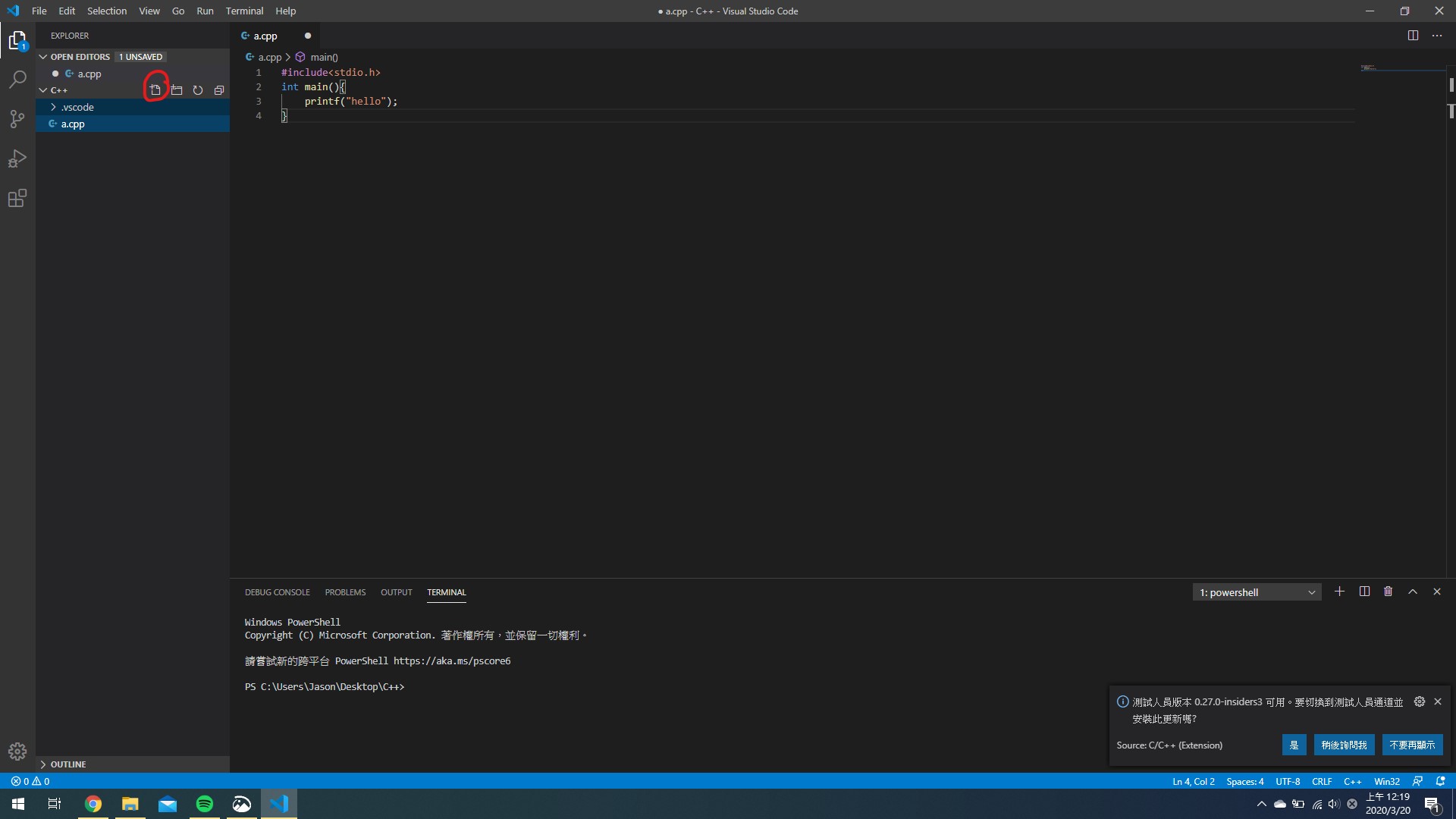Kill the terminal with trash icon
This screenshot has height=819, width=1456.
tap(1388, 591)
